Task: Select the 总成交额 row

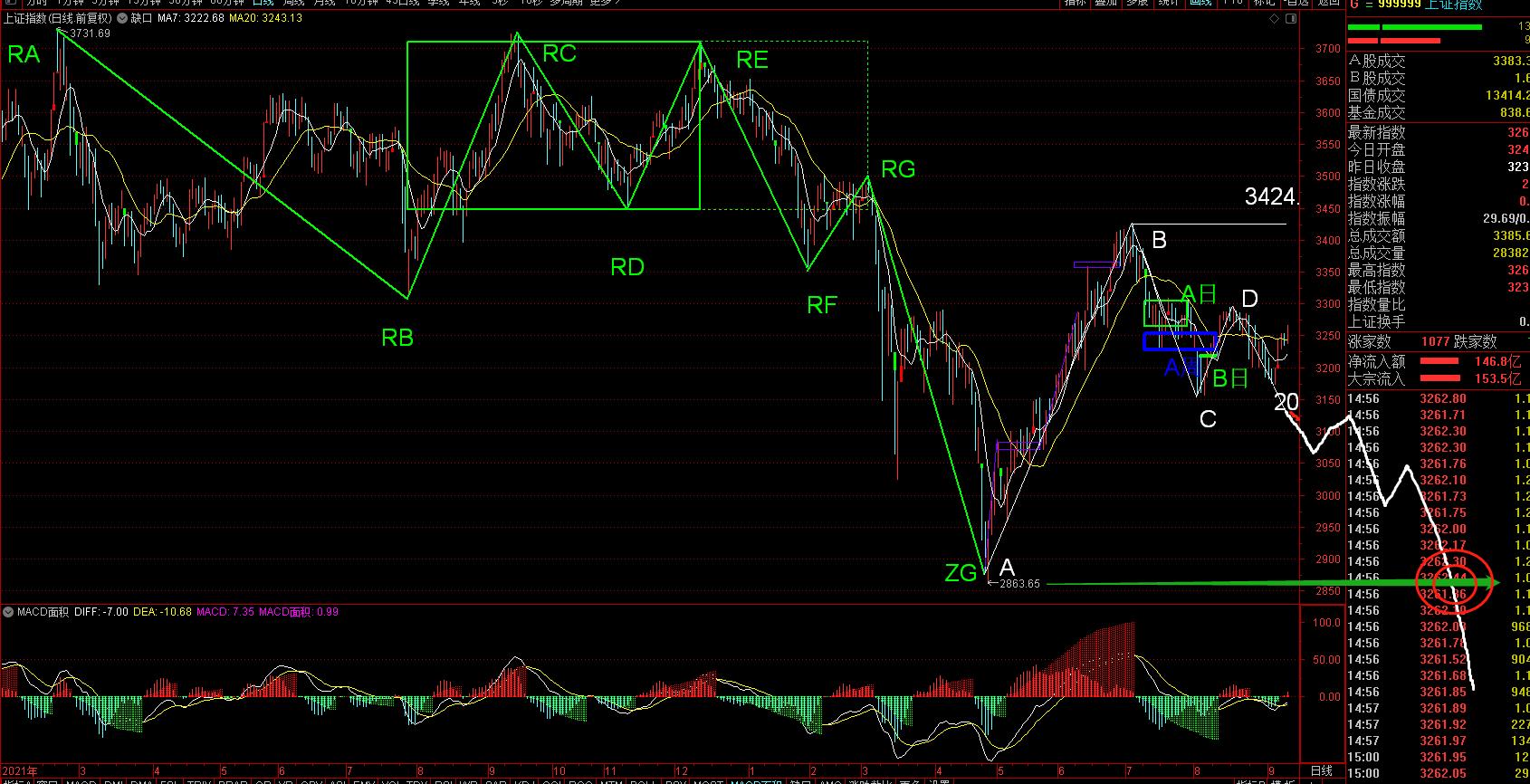Action: (1439, 235)
